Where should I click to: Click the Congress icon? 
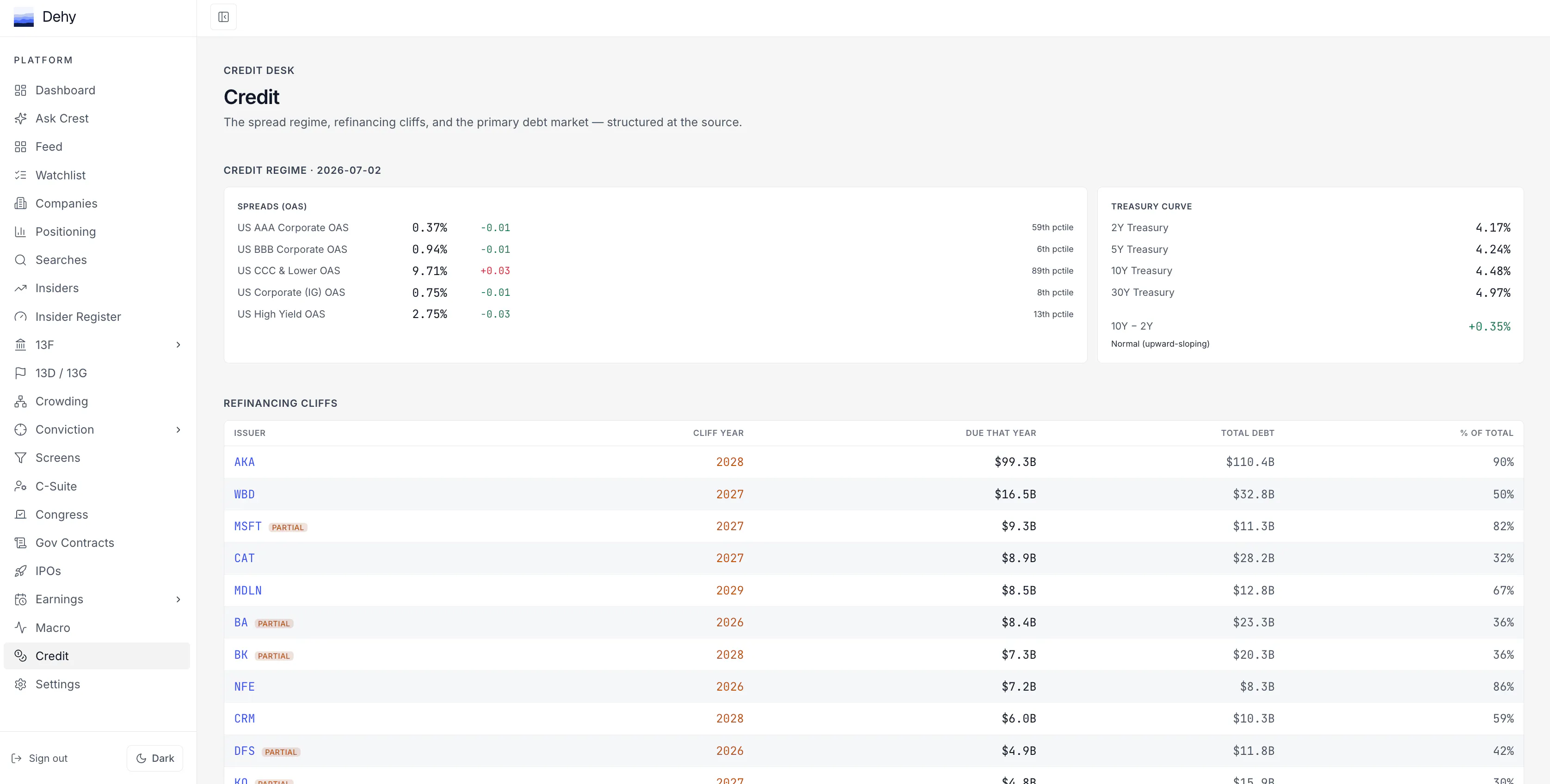[20, 514]
